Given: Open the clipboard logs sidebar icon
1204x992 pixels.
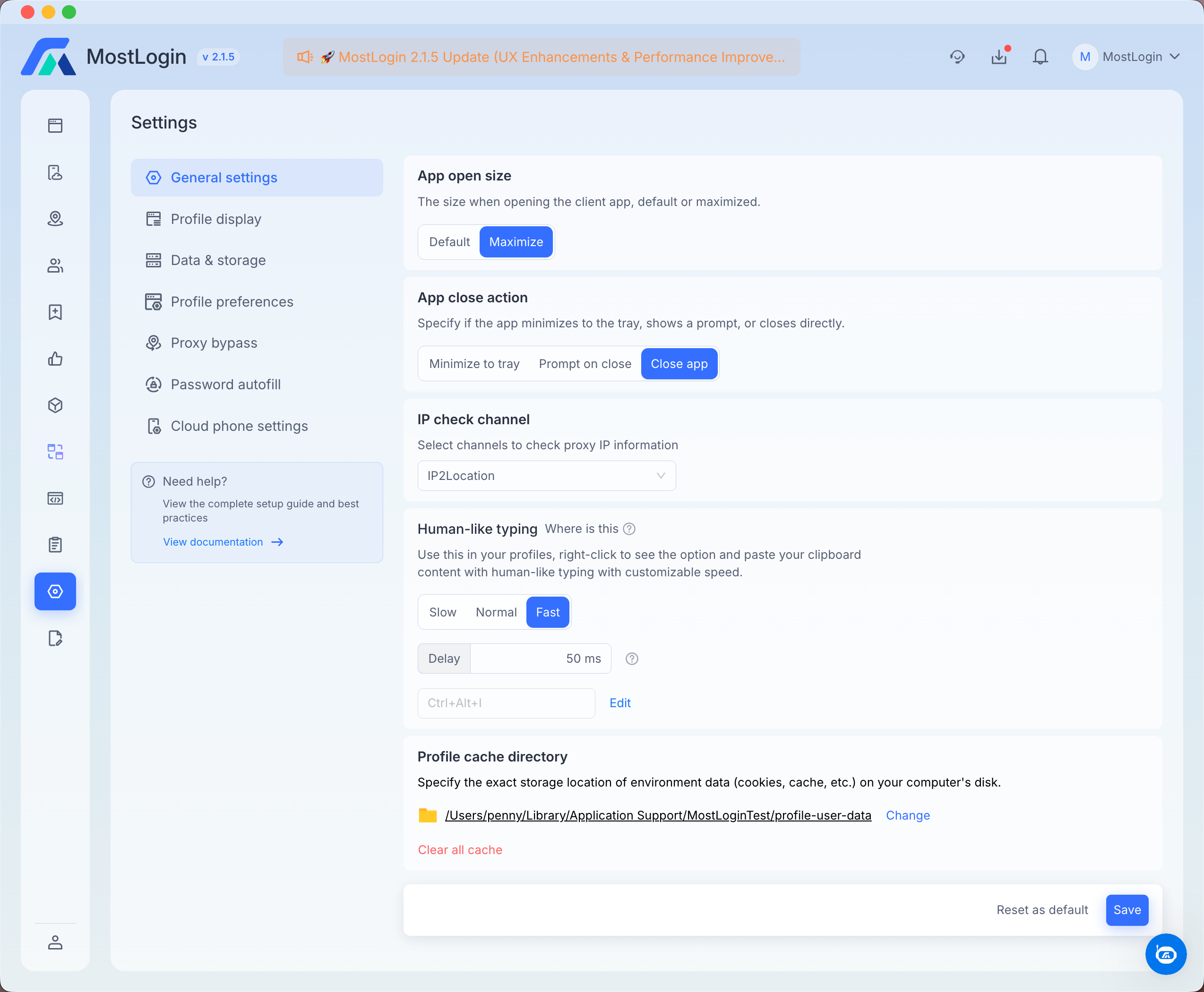Looking at the screenshot, I should [55, 545].
